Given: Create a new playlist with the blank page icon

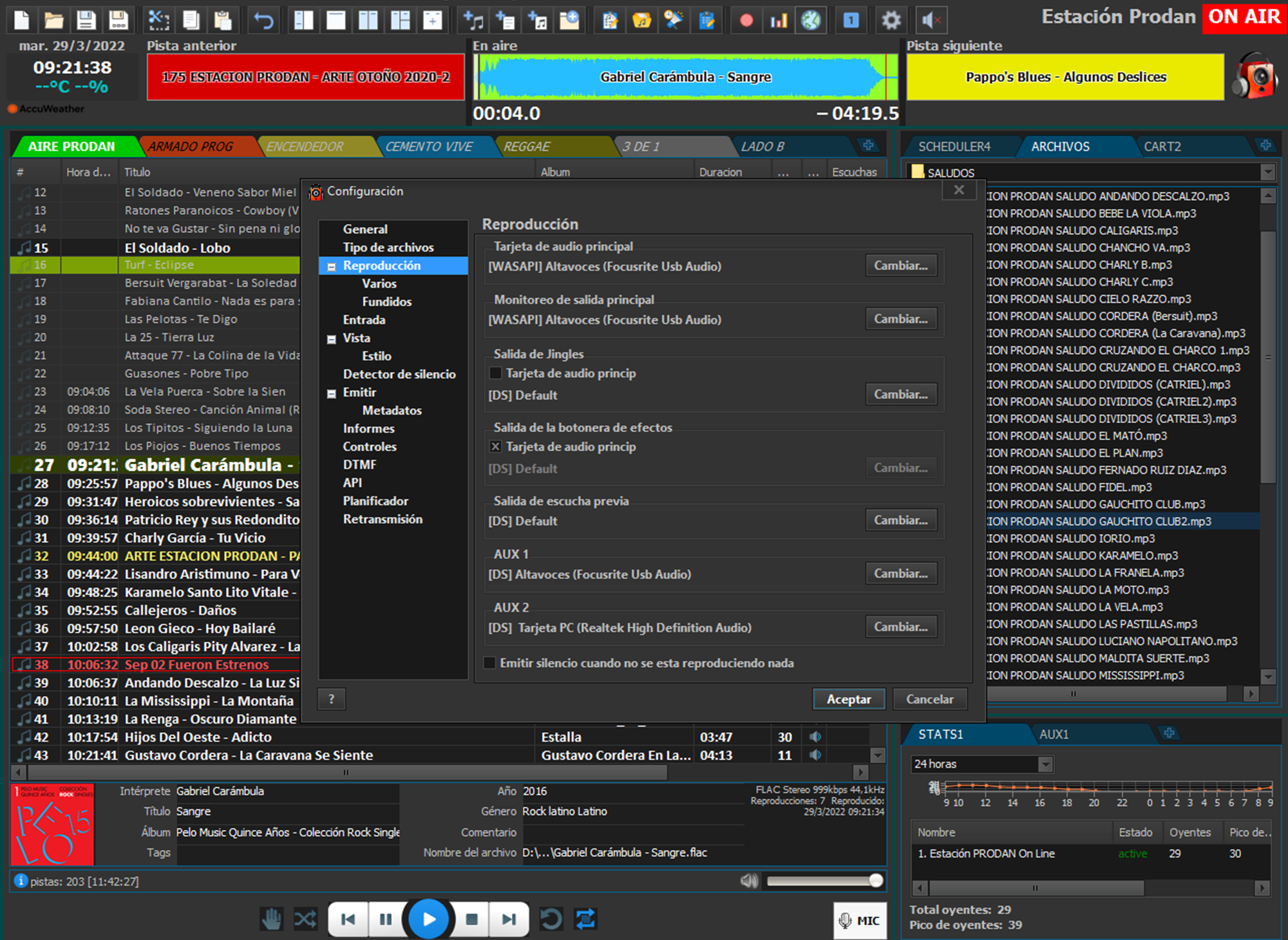Looking at the screenshot, I should point(22,20).
